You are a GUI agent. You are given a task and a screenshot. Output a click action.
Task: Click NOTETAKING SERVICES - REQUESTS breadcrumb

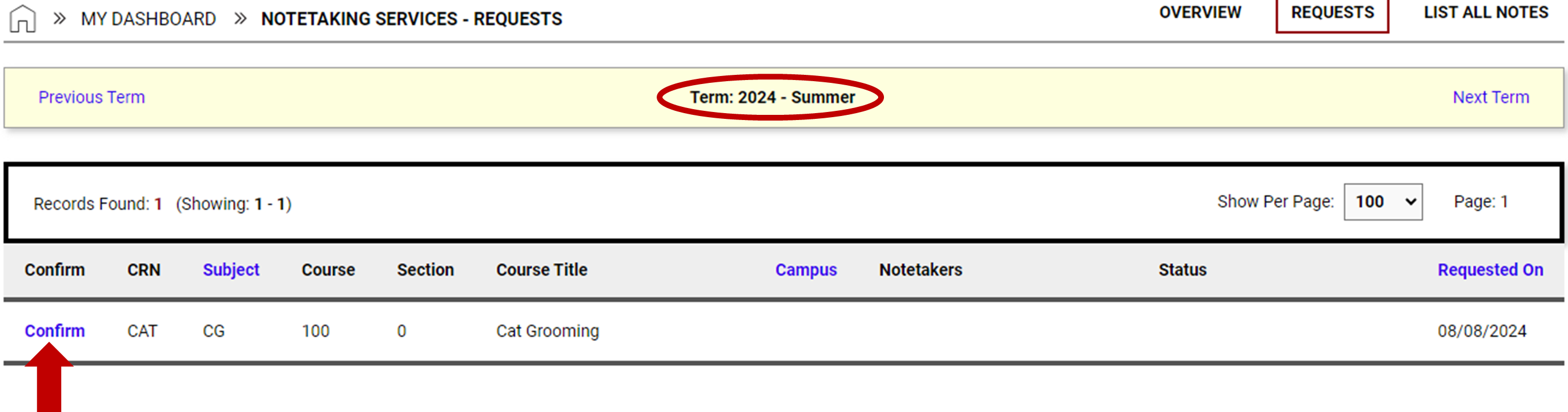coord(411,19)
